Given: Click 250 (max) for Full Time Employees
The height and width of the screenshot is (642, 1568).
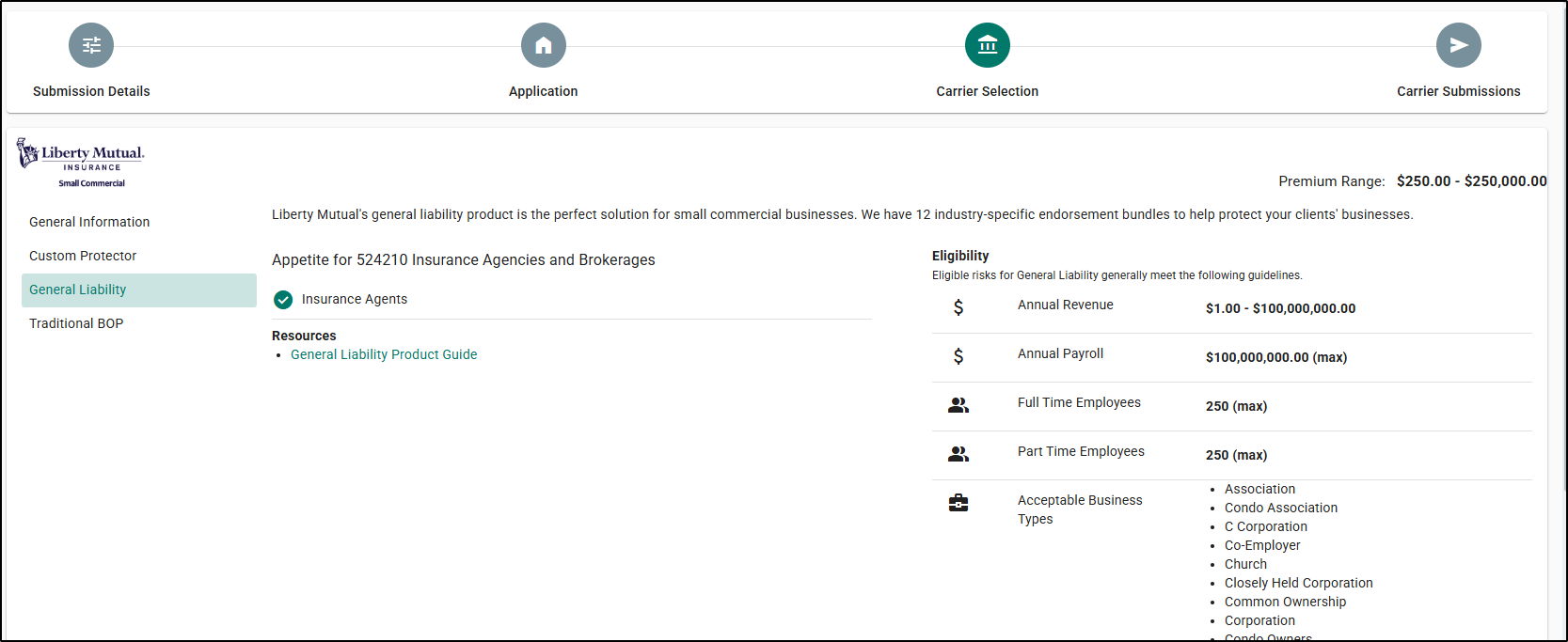Looking at the screenshot, I should (1237, 406).
